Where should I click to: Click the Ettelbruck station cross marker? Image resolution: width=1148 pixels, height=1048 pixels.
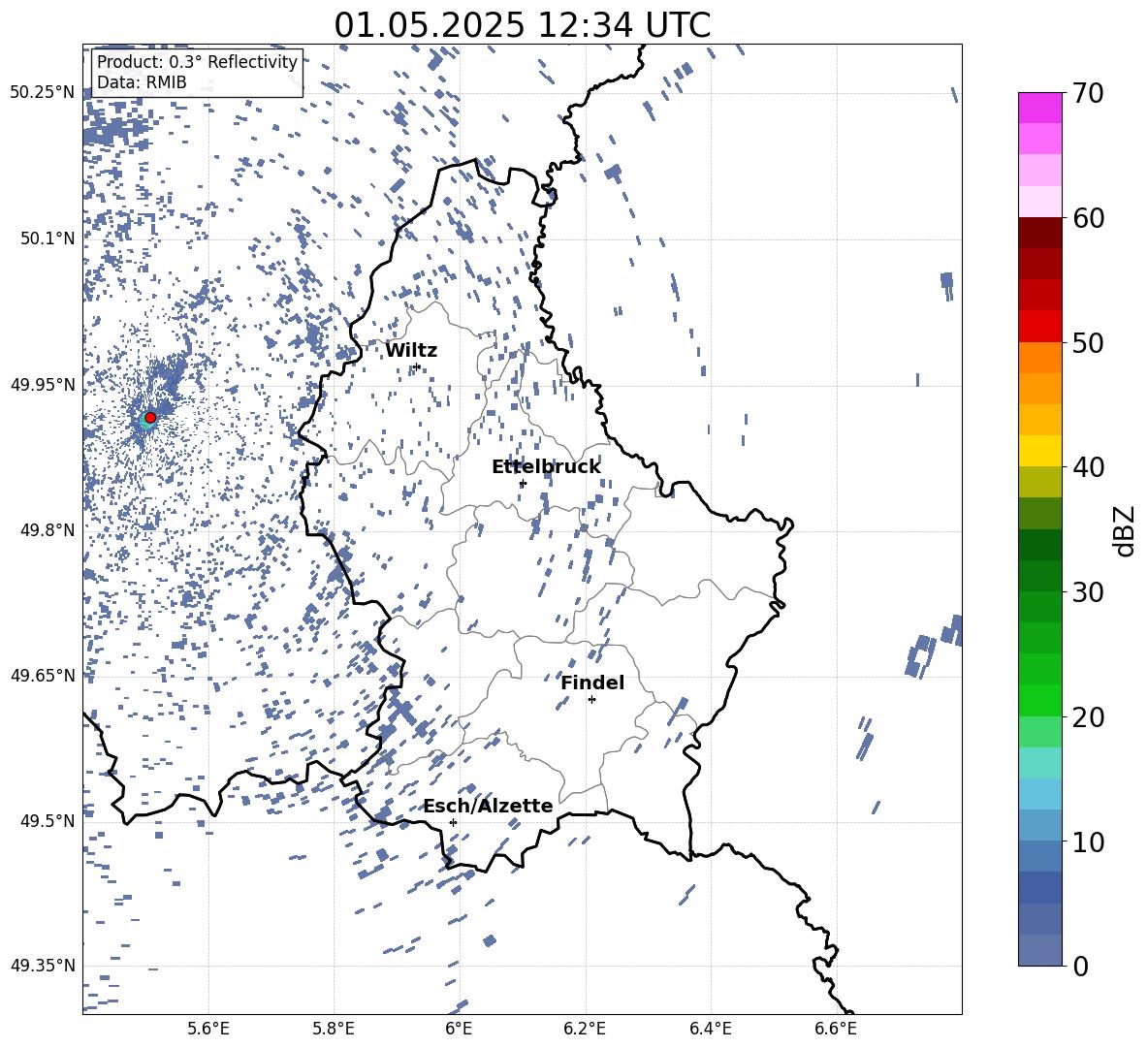[522, 483]
